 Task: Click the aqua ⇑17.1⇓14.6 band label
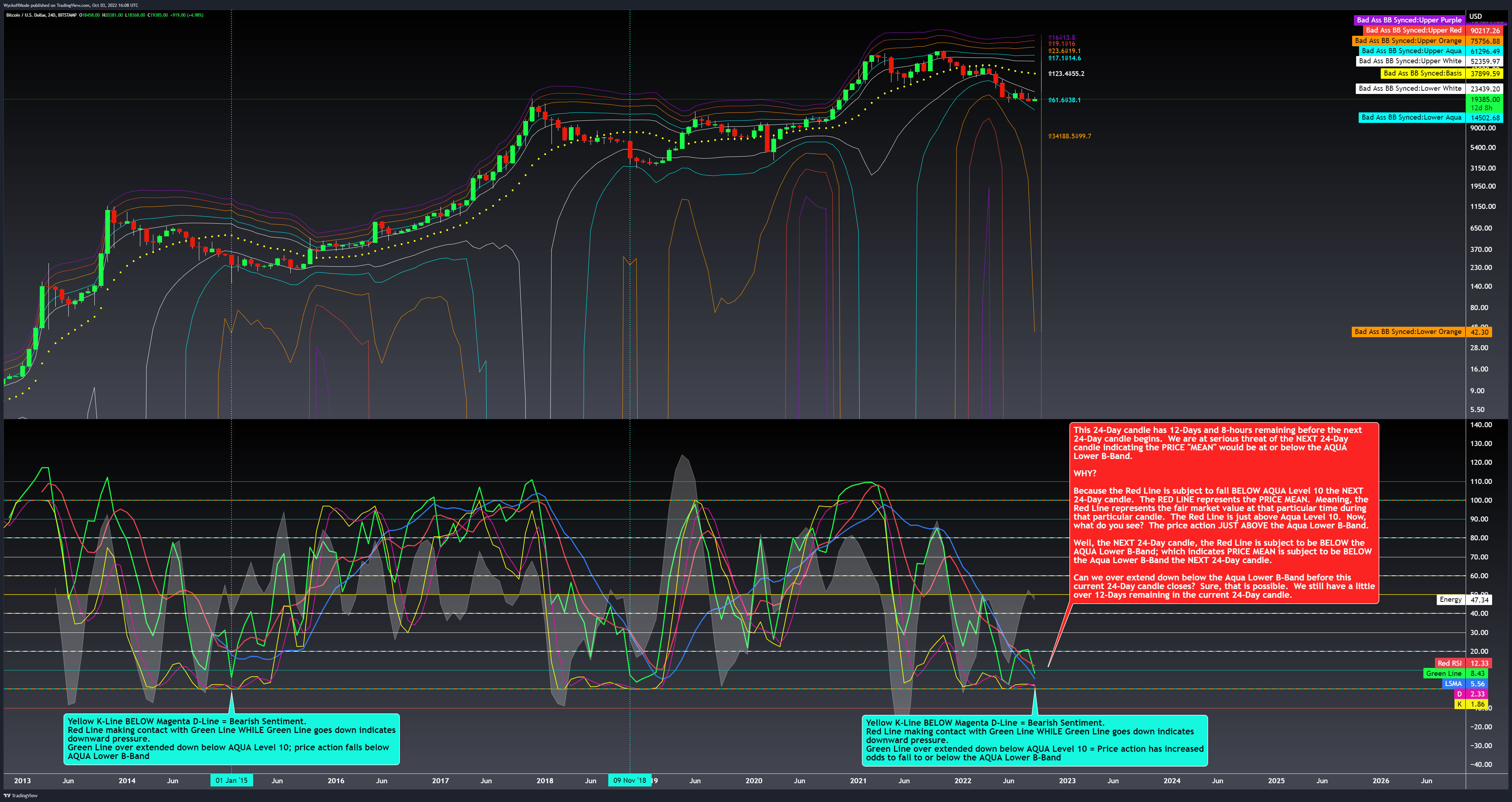pos(1064,58)
